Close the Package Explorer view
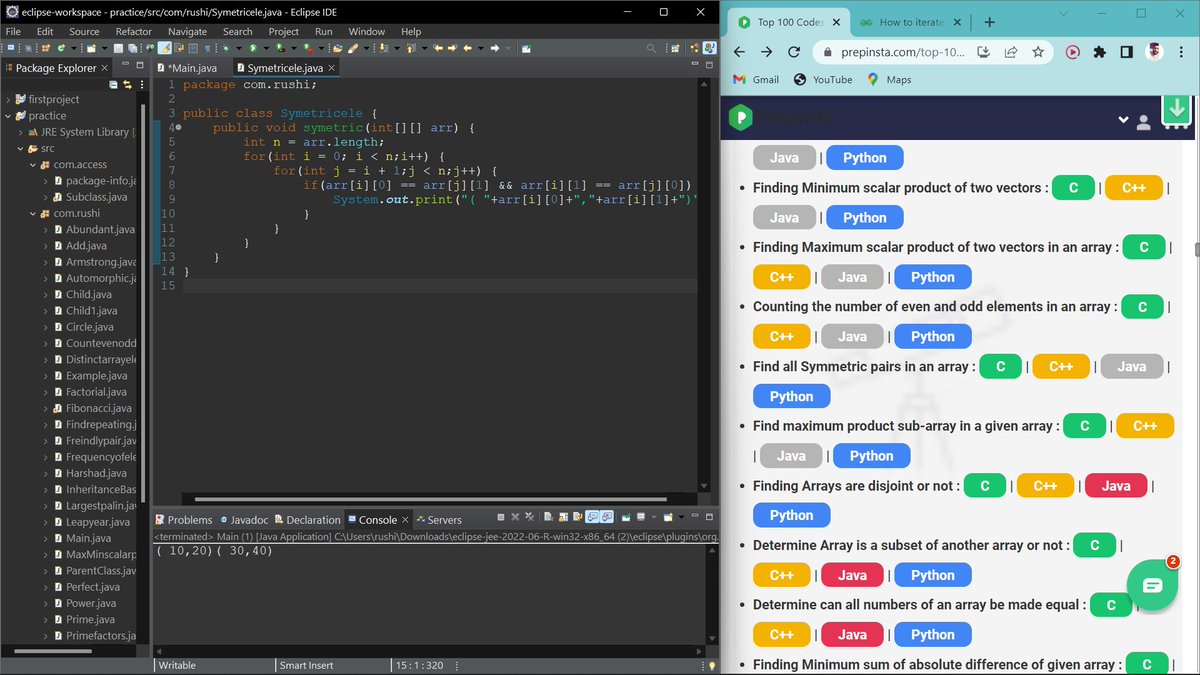 (105, 68)
